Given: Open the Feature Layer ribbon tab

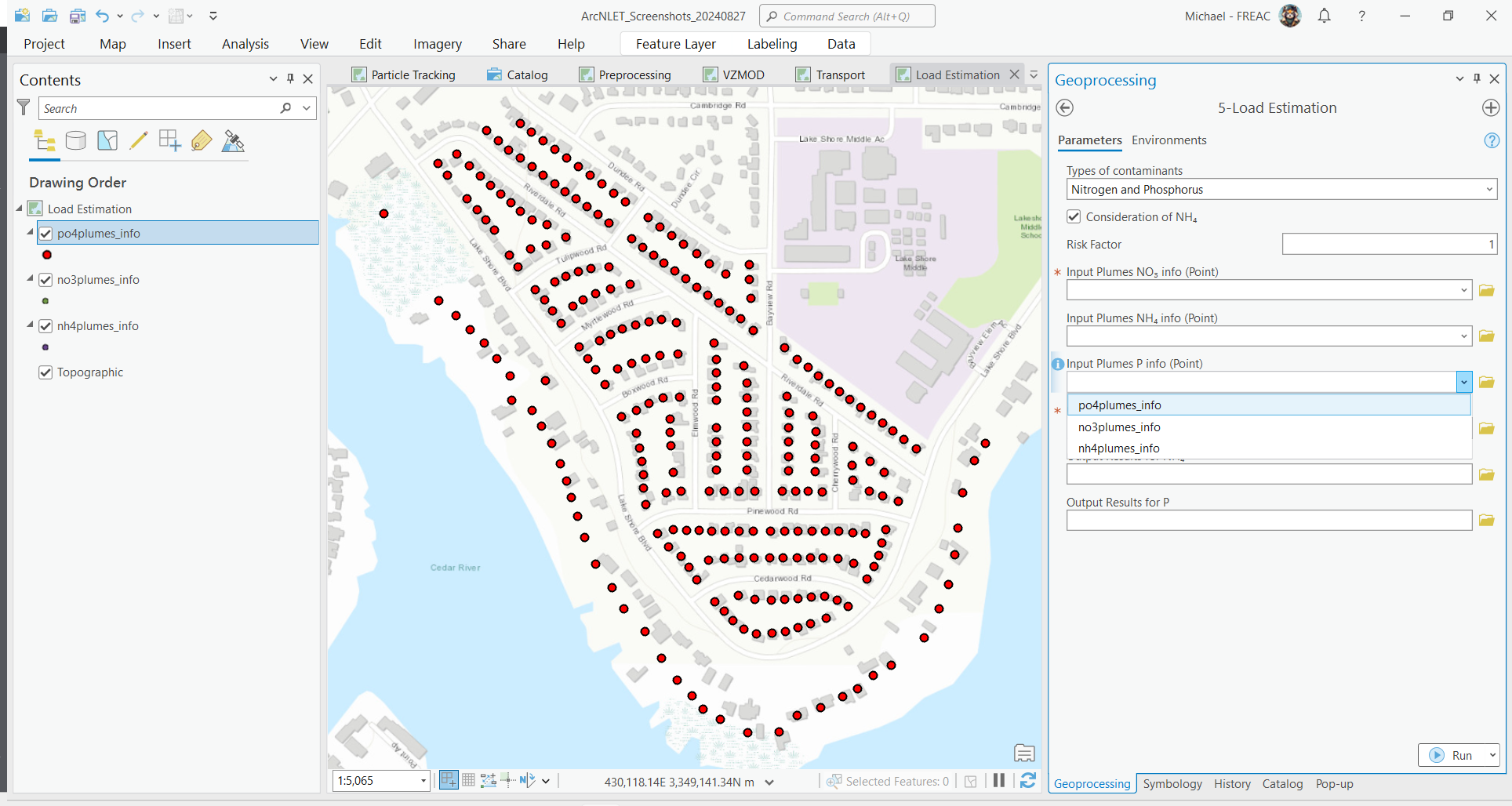Looking at the screenshot, I should point(676,44).
